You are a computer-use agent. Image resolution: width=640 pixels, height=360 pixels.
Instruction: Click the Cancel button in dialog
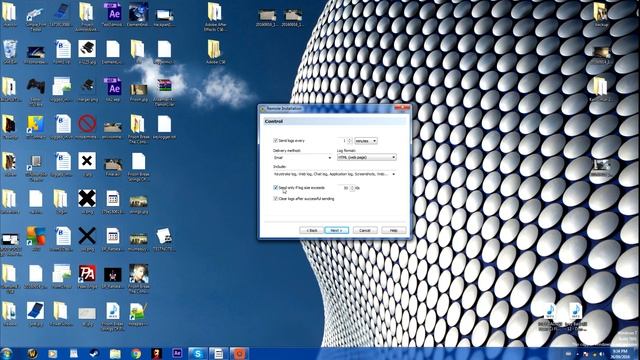pos(365,231)
